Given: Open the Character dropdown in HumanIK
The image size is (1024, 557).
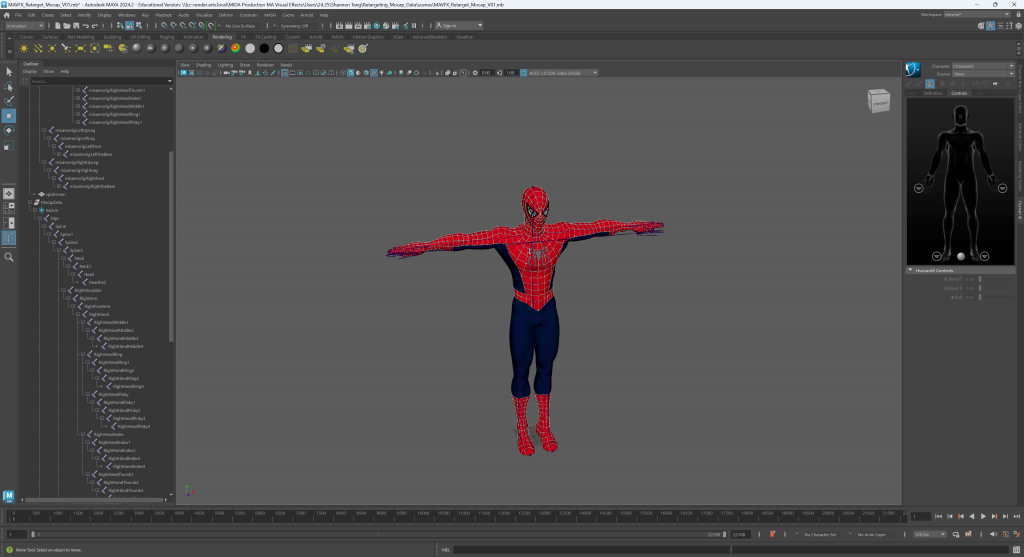Looking at the screenshot, I should pyautogui.click(x=983, y=66).
